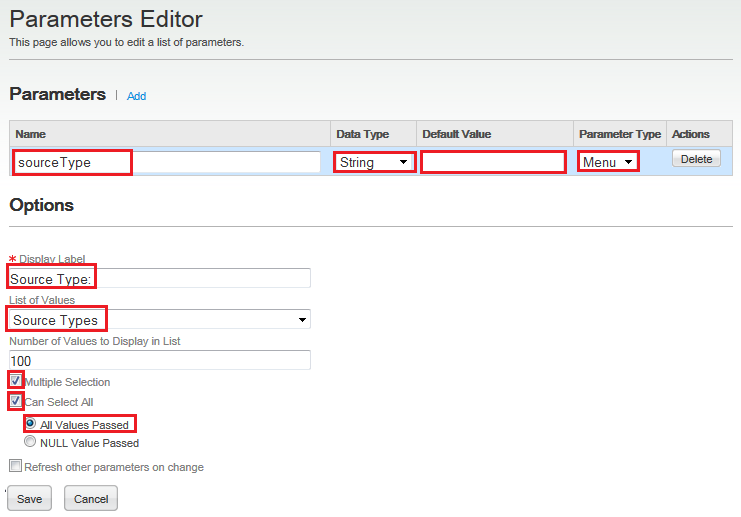Select All Values Passed radio option
The height and width of the screenshot is (517, 741).
click(x=30, y=423)
